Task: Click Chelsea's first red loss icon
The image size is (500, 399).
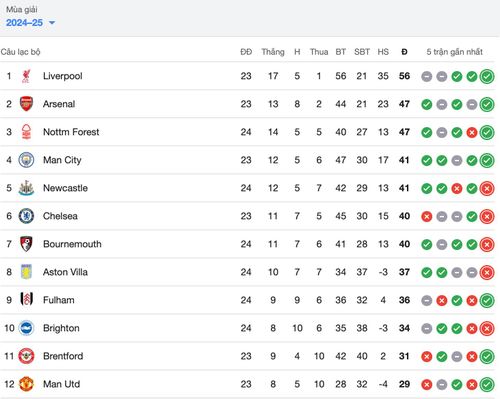Action: (427, 217)
